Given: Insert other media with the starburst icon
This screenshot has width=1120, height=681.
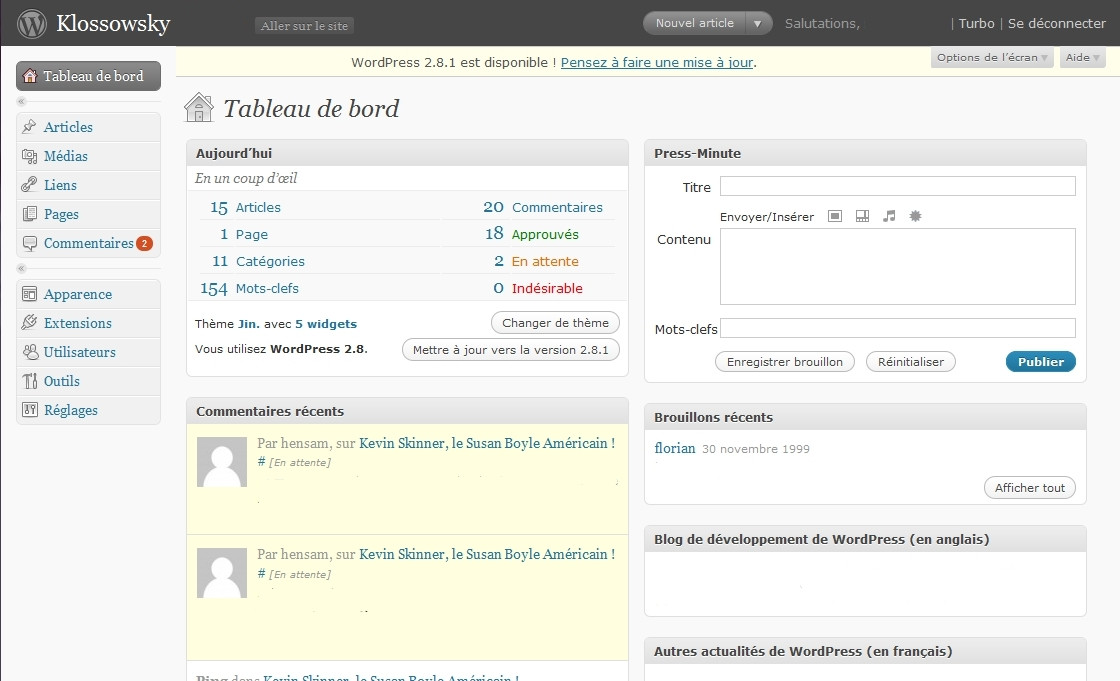Looking at the screenshot, I should coord(915,216).
